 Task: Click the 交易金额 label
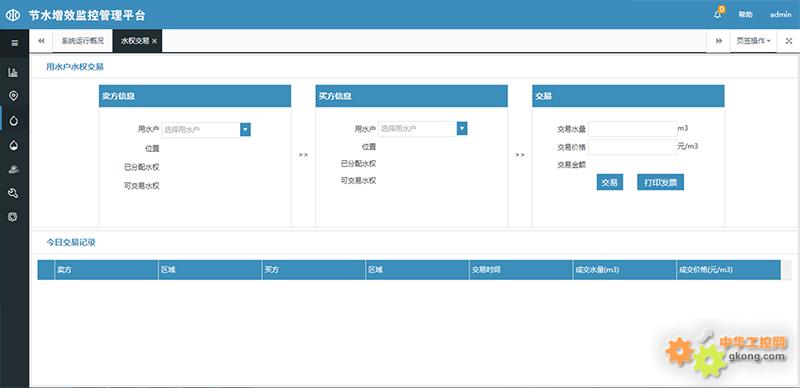click(x=571, y=165)
